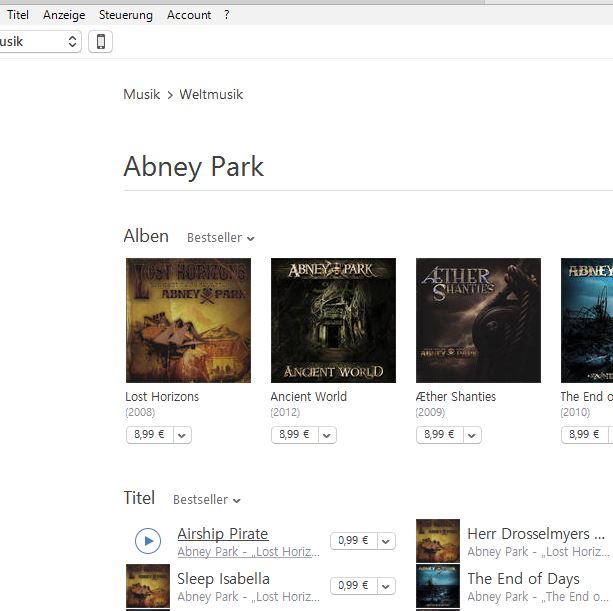This screenshot has height=611, width=613.
Task: Open The End of Days album cover
Action: pyautogui.click(x=587, y=320)
